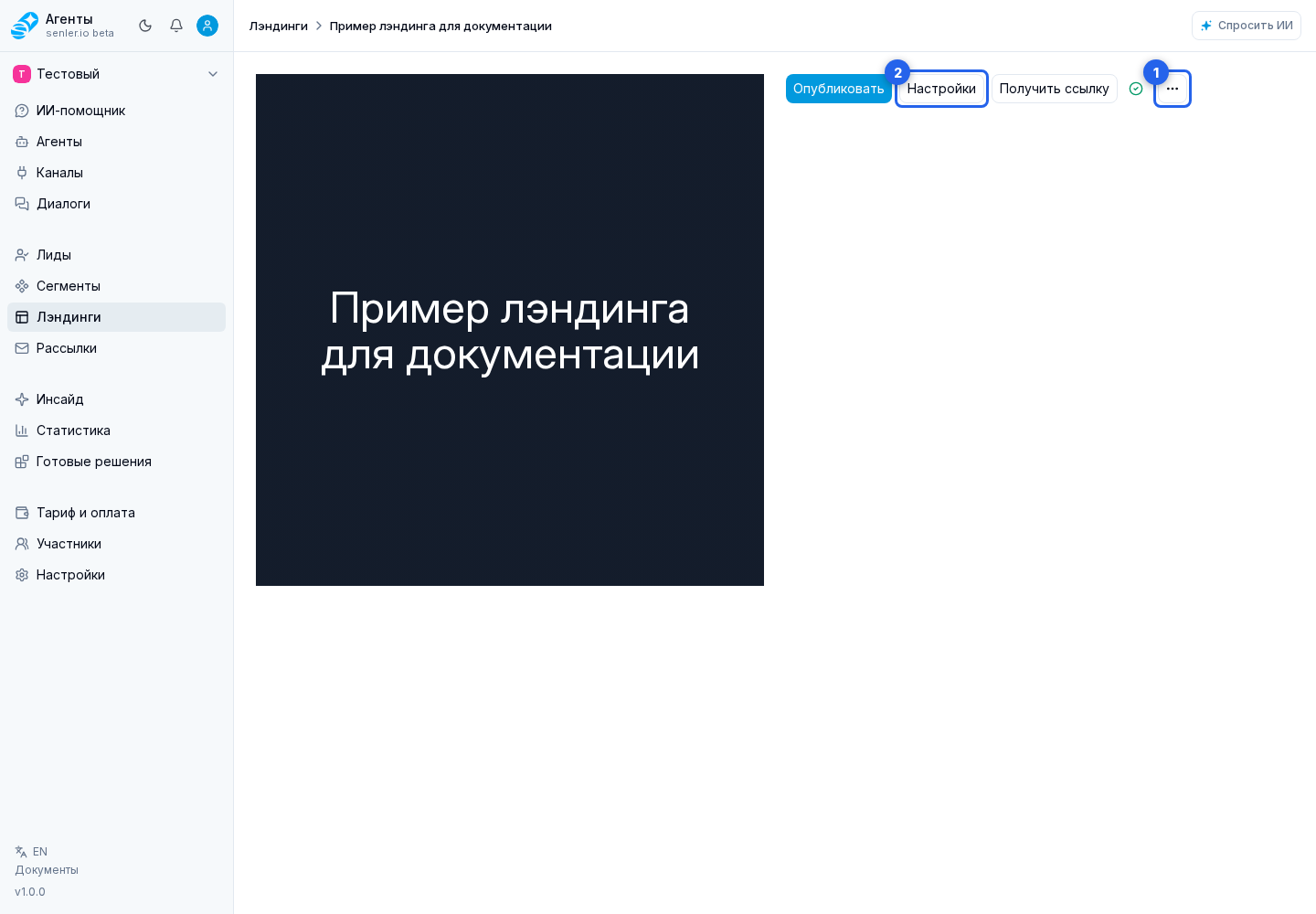The height and width of the screenshot is (914, 1316).
Task: Open Инсайд in sidebar
Action: click(x=116, y=399)
